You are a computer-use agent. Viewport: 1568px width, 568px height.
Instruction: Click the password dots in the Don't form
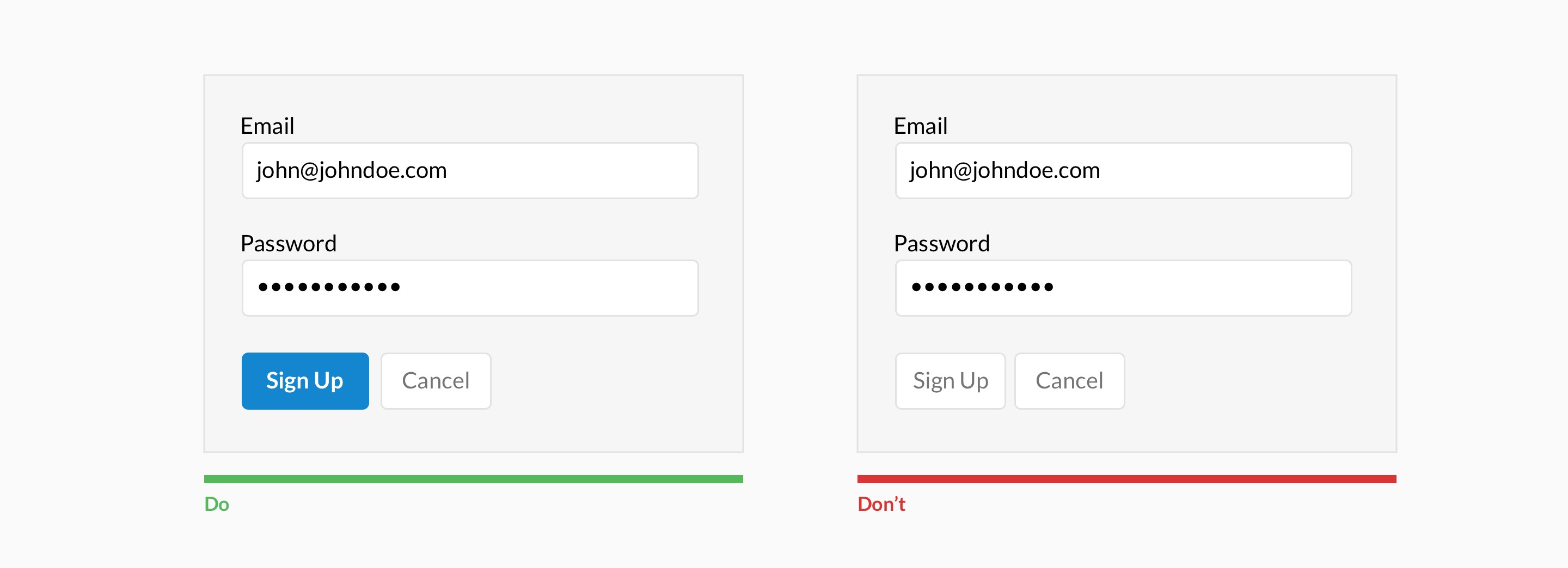coord(982,287)
